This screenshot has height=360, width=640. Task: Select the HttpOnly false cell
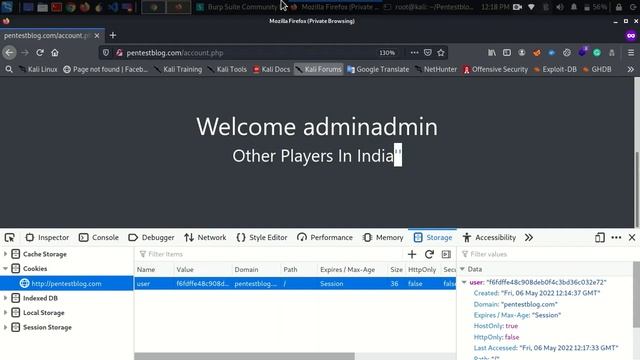click(x=423, y=283)
